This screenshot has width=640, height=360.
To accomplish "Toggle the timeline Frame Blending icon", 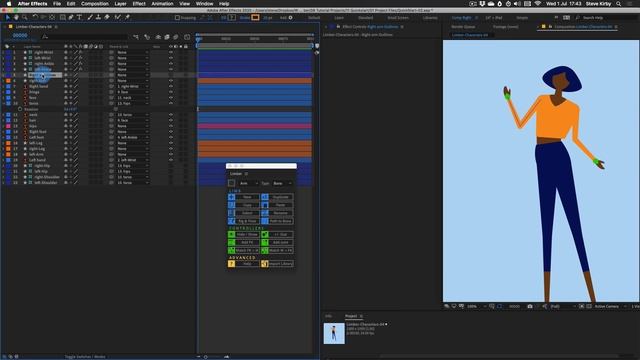I will pyautogui.click(x=167, y=37).
